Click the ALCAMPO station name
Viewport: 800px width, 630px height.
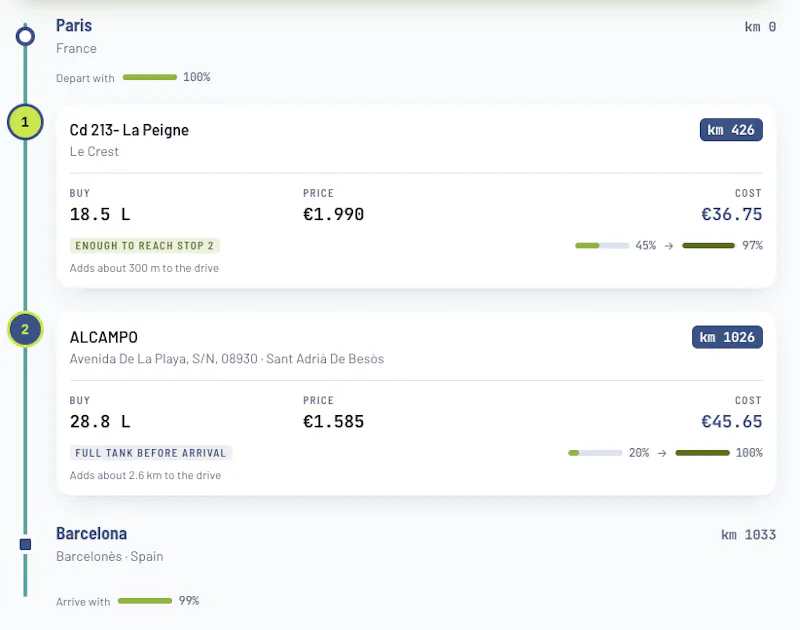click(x=104, y=337)
